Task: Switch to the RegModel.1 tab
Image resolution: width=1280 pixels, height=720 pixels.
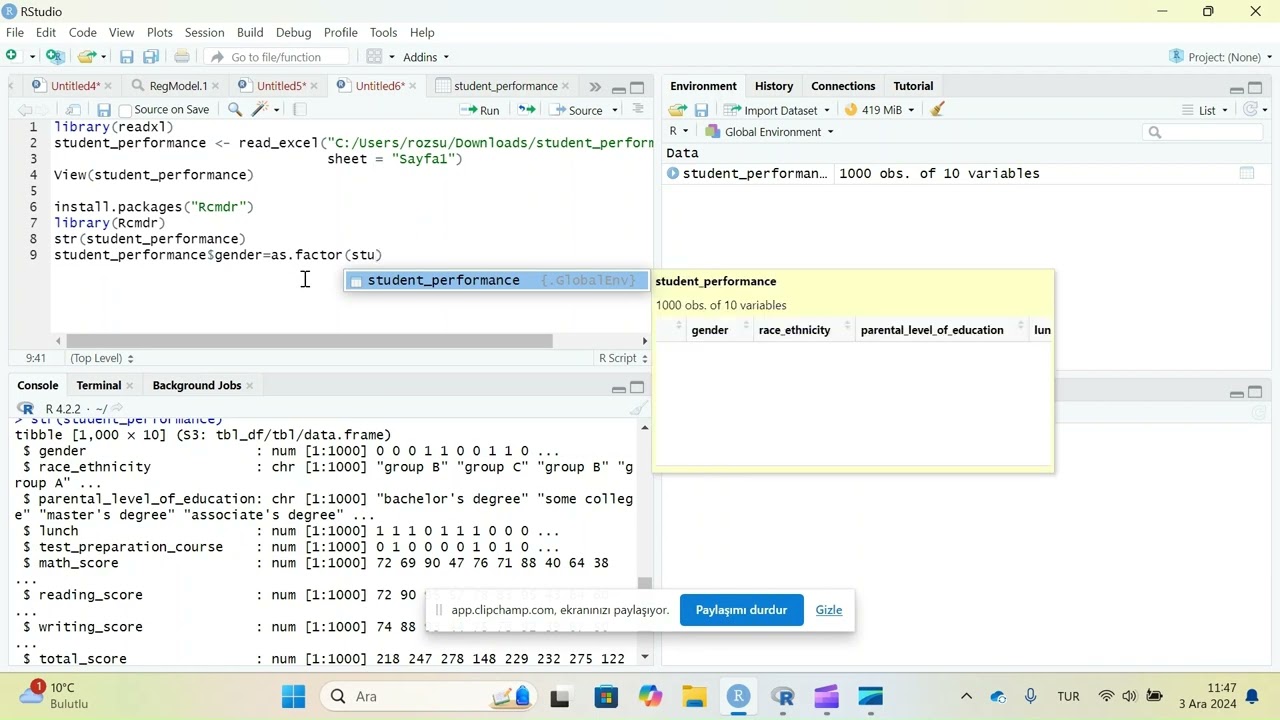Action: [x=178, y=86]
